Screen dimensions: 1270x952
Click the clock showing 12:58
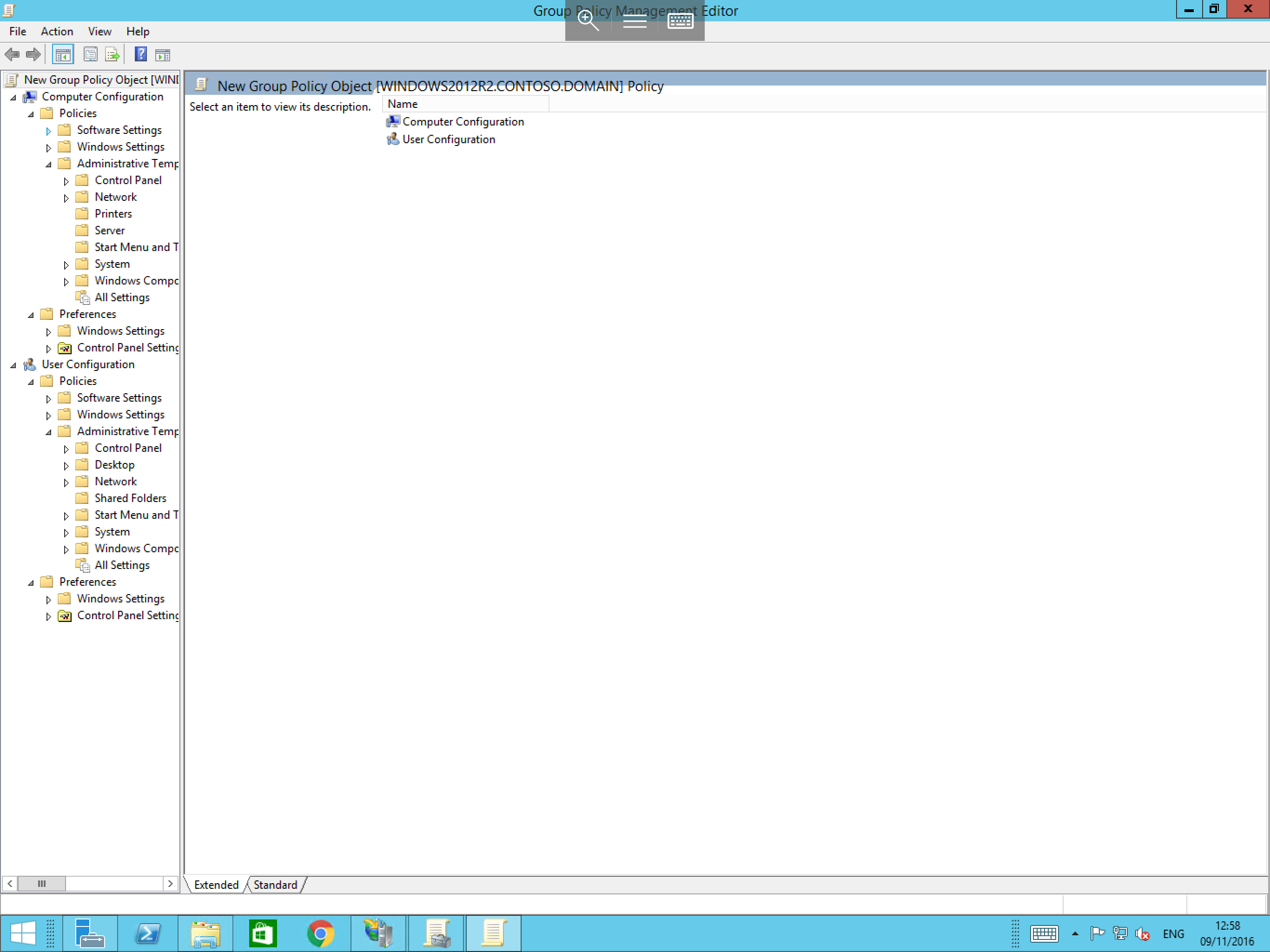[1227, 926]
